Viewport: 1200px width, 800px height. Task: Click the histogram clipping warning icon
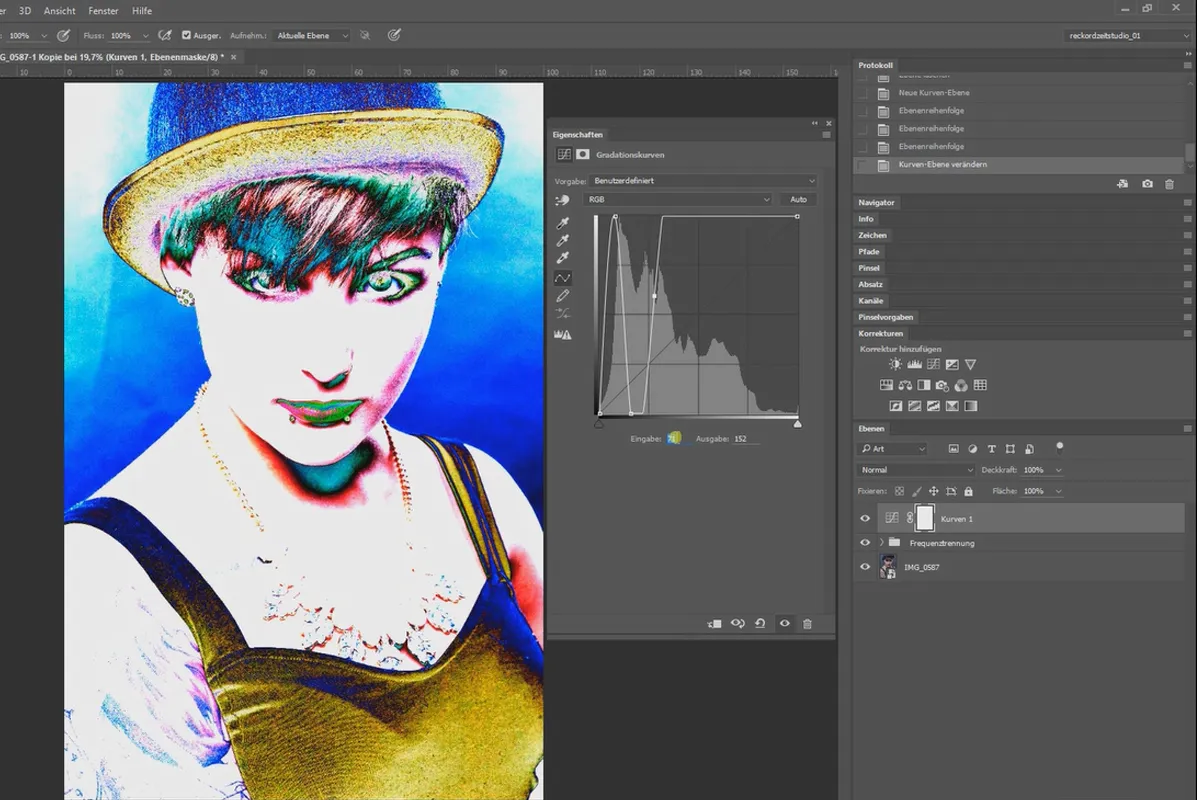pyautogui.click(x=563, y=335)
